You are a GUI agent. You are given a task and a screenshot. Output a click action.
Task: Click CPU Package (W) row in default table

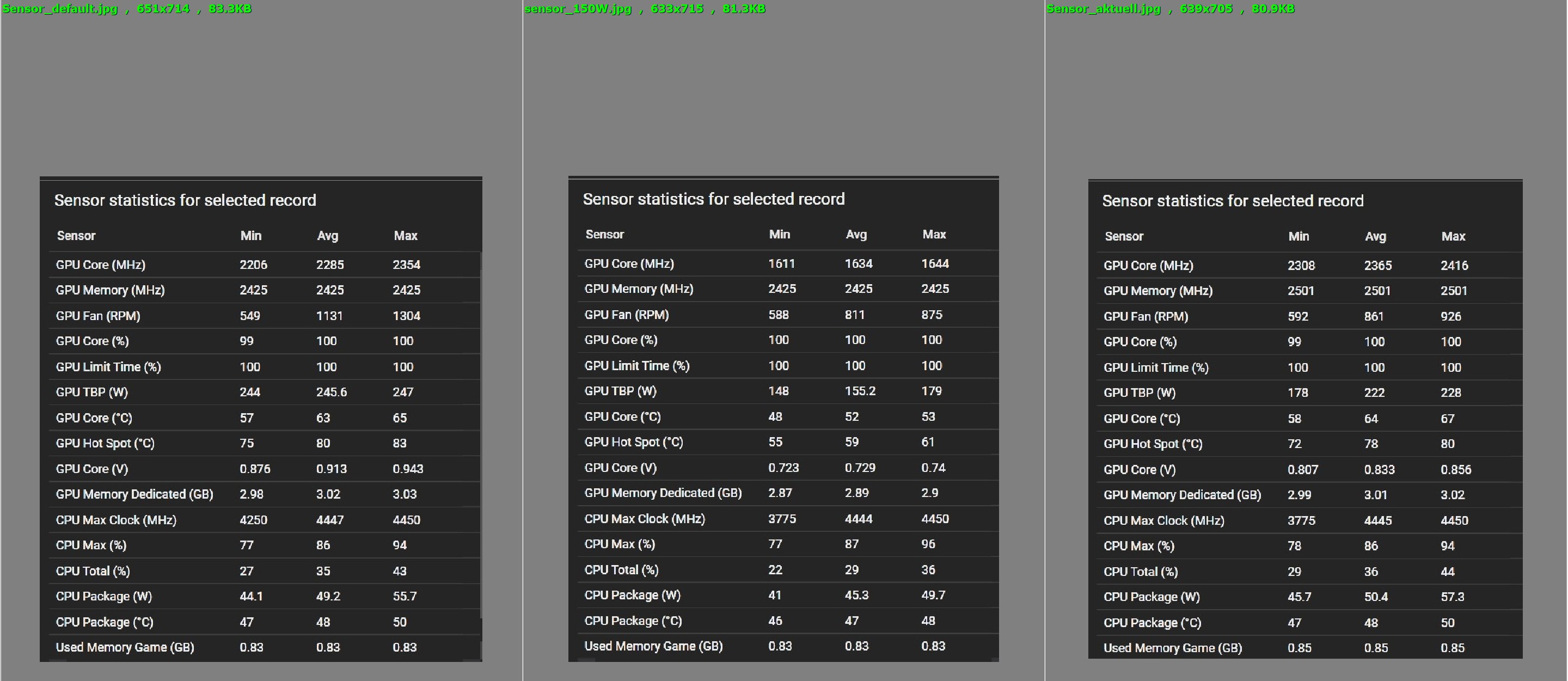[x=104, y=597]
